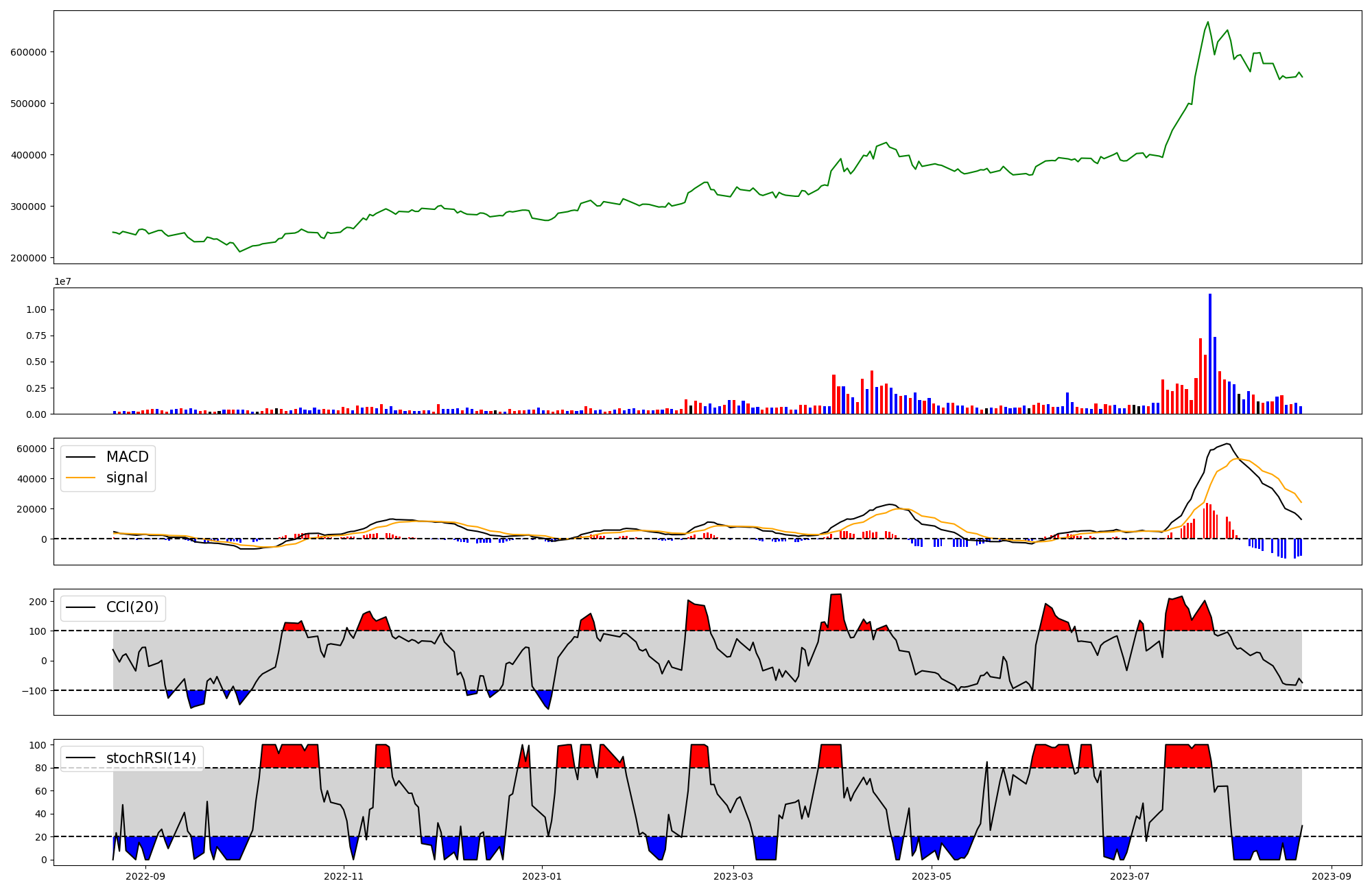Click the MACD black line's highest peak
Screen dimensions: 1372x892
[x=1227, y=443]
